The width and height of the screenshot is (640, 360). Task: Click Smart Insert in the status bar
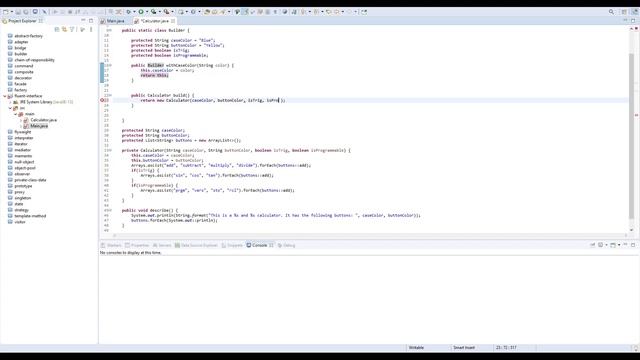(x=464, y=348)
